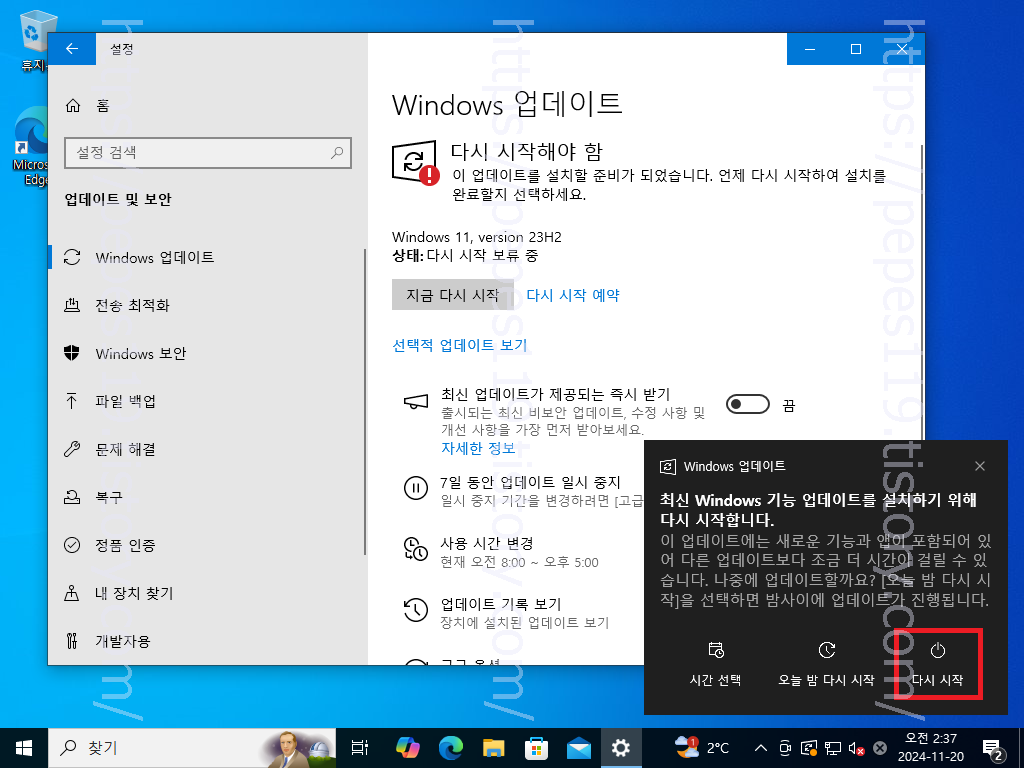The width and height of the screenshot is (1024, 768).
Task: Open the notification center icon
Action: pyautogui.click(x=992, y=749)
